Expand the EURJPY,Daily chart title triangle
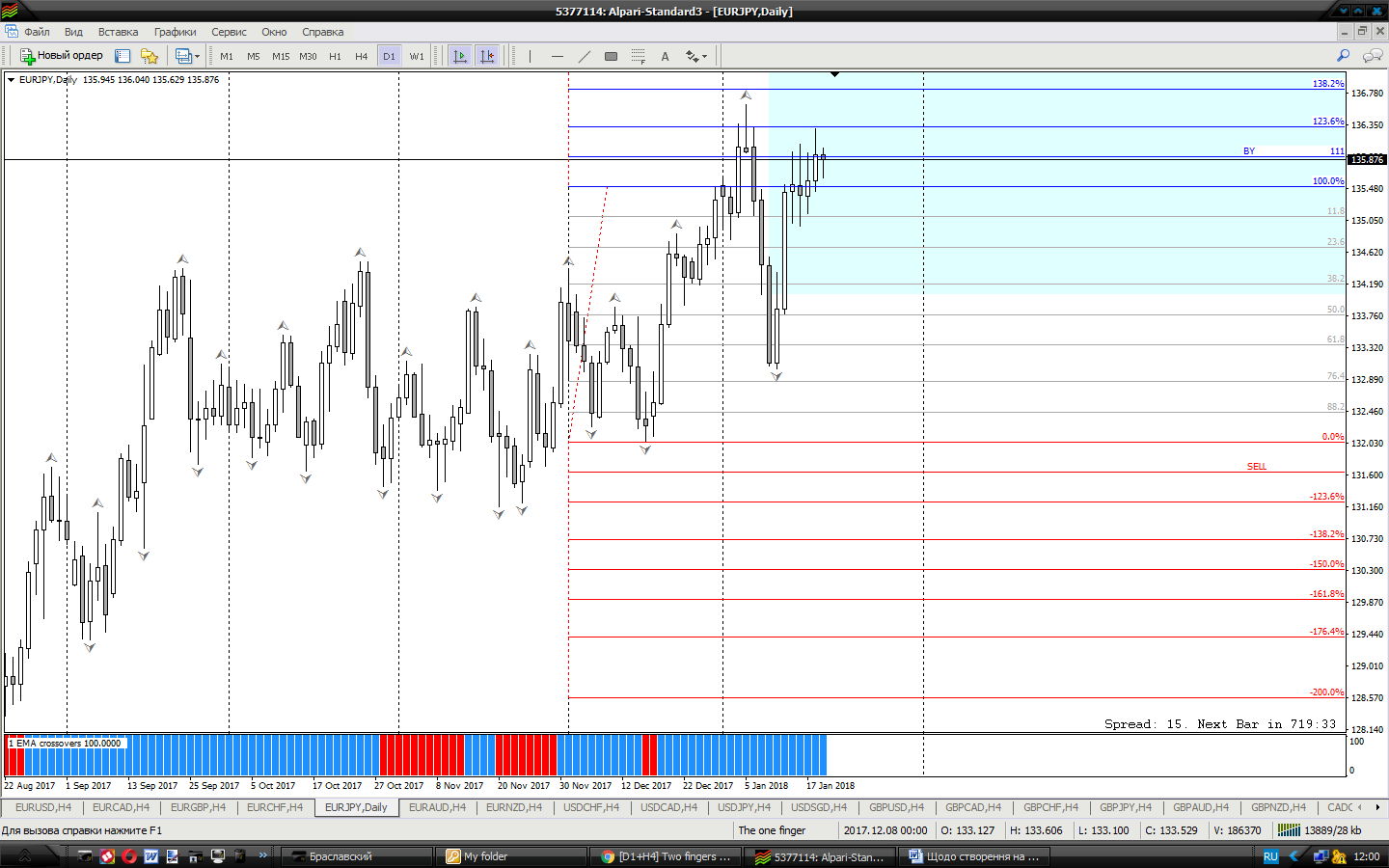Viewport: 1389px width, 868px height. pyautogui.click(x=11, y=80)
